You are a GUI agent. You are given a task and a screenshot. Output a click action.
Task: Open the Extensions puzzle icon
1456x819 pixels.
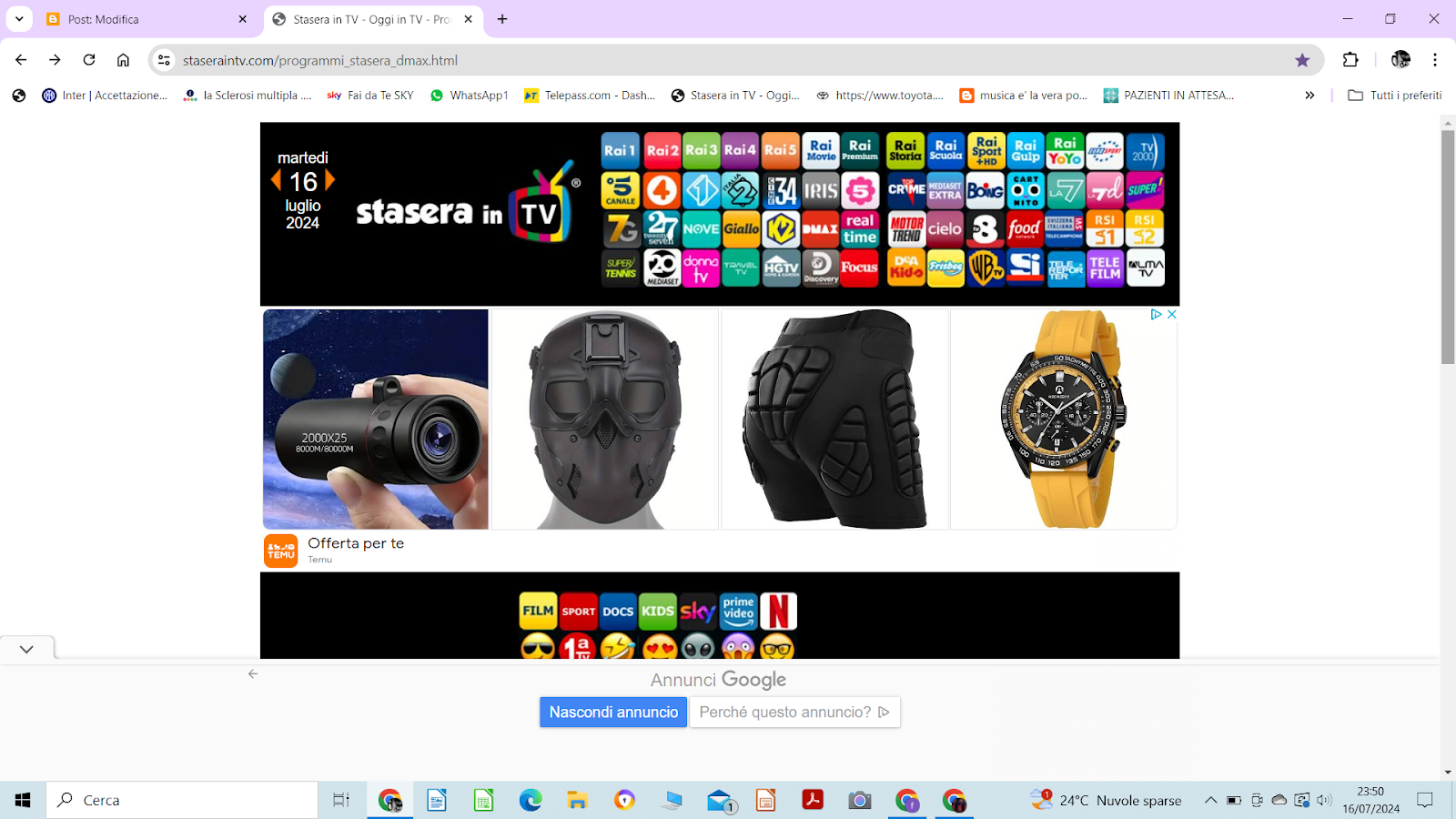(1350, 60)
